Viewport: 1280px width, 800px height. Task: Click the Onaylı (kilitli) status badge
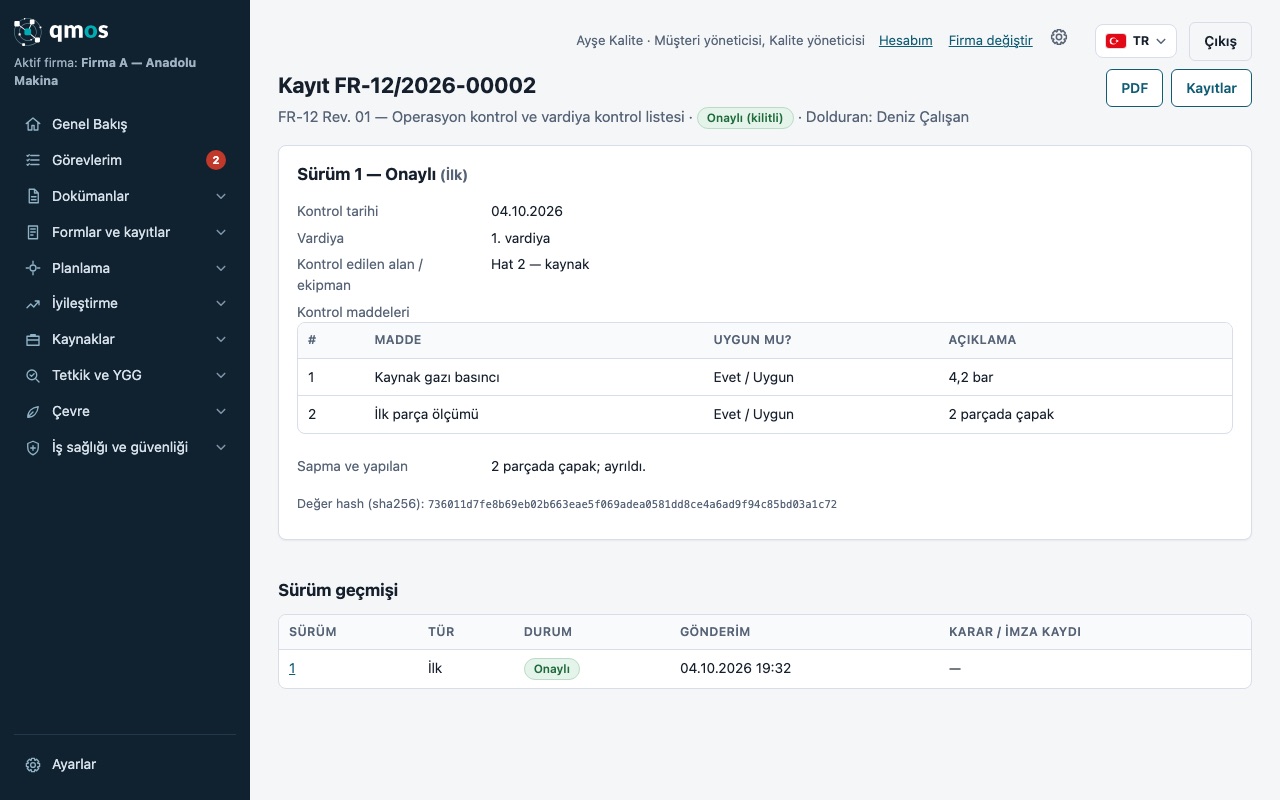(745, 118)
